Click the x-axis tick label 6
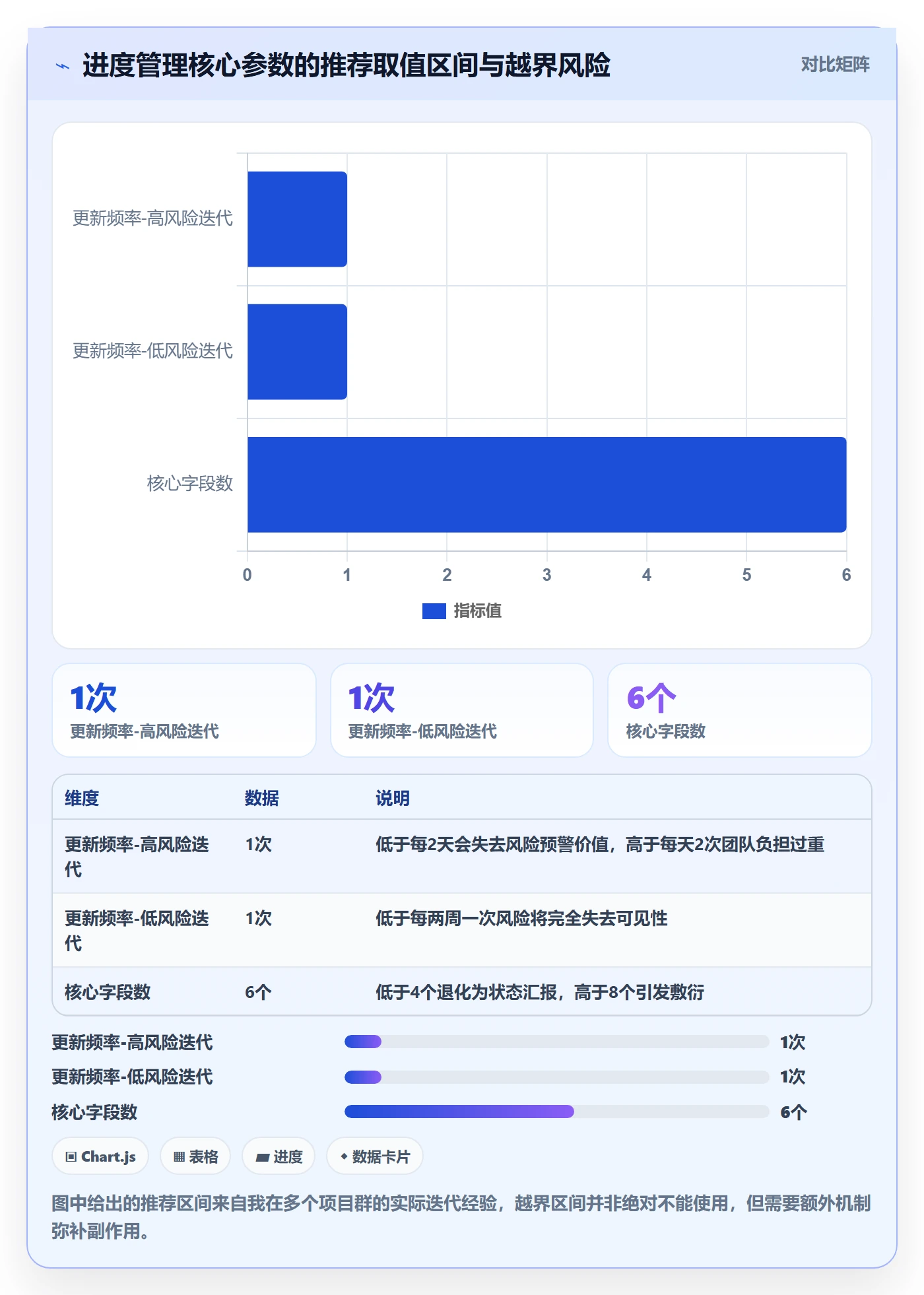This screenshot has height=1295, width=924. click(x=846, y=575)
